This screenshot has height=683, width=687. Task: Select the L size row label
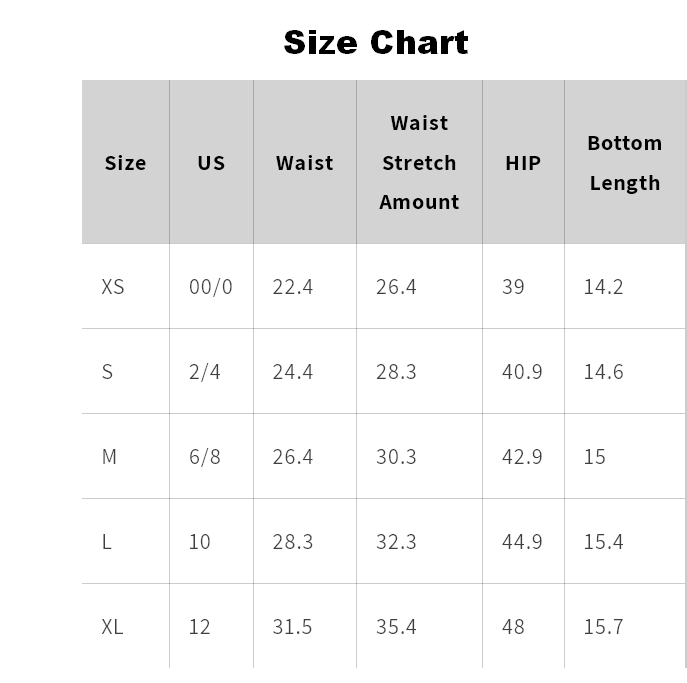point(106,542)
